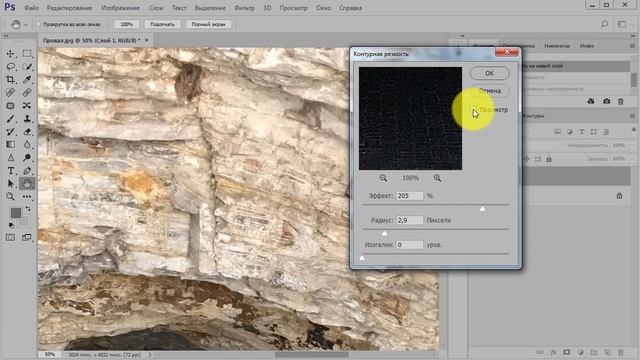The width and height of the screenshot is (640, 360).
Task: Reset default foreground and background colors
Action: [x=11, y=225]
